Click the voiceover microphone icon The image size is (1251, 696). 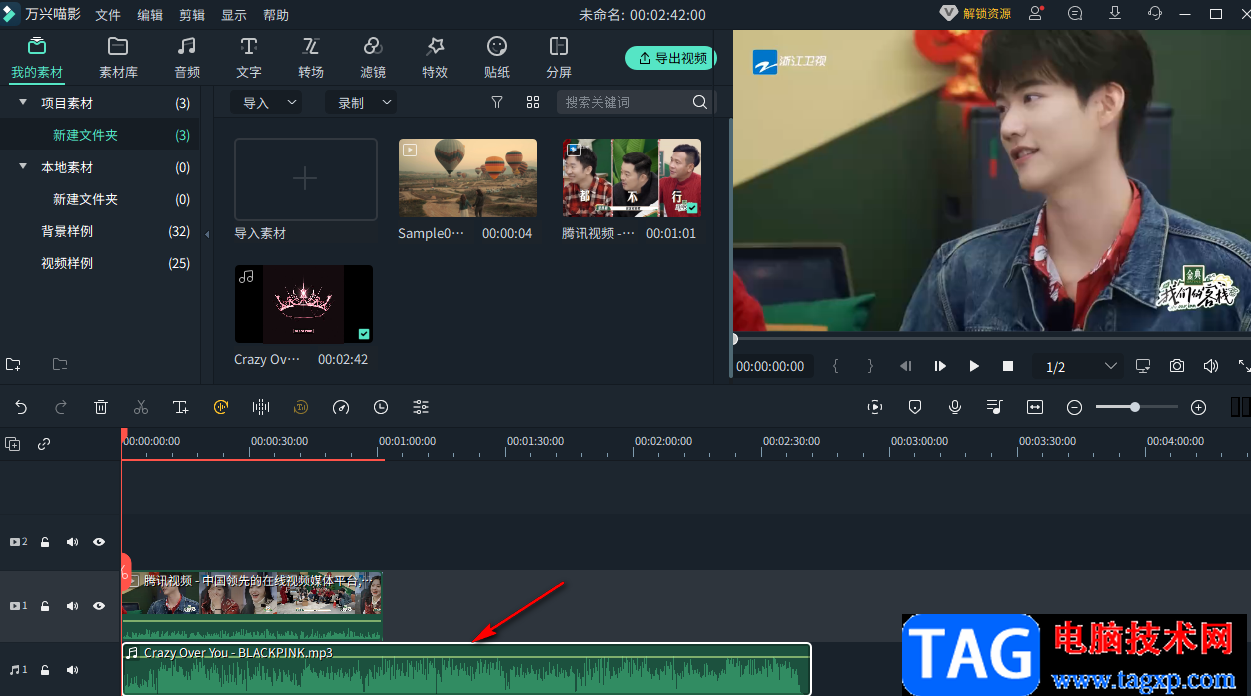(955, 407)
